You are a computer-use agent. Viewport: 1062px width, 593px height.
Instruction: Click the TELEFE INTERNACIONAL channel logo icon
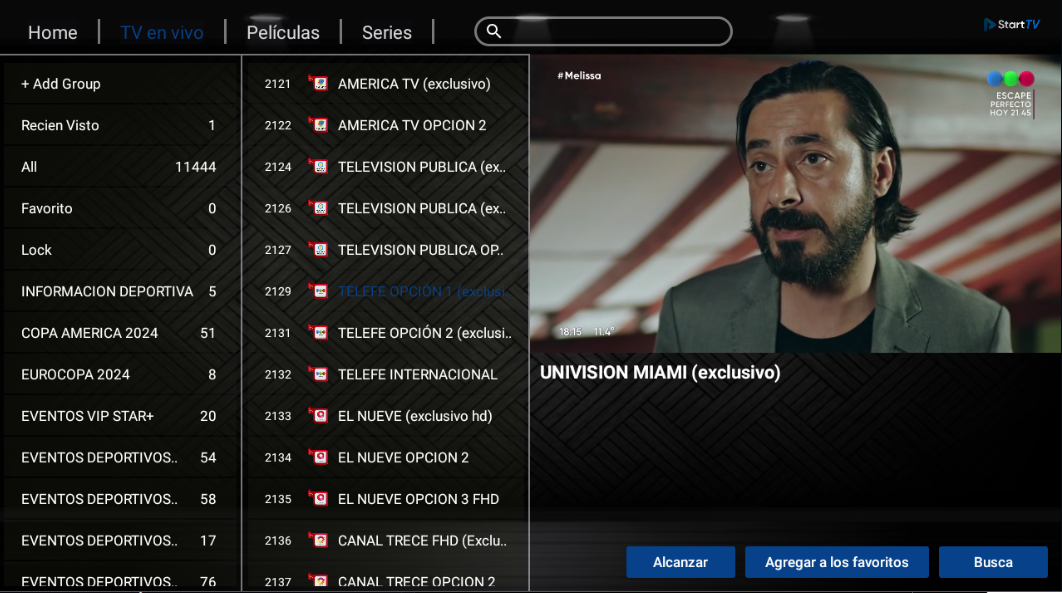pos(318,374)
